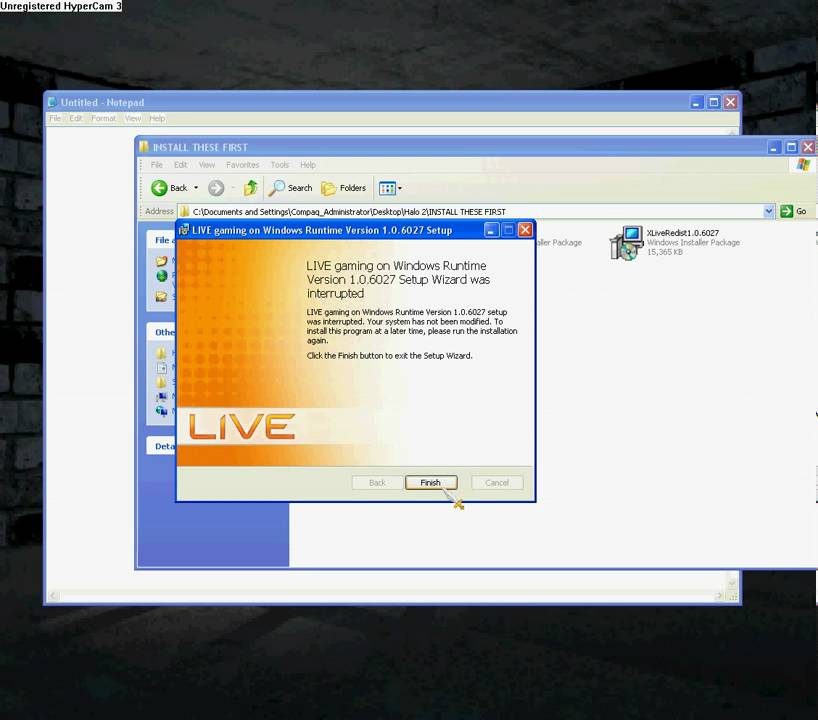
Task: Maximize the Untitled Notepad window
Action: pos(714,102)
